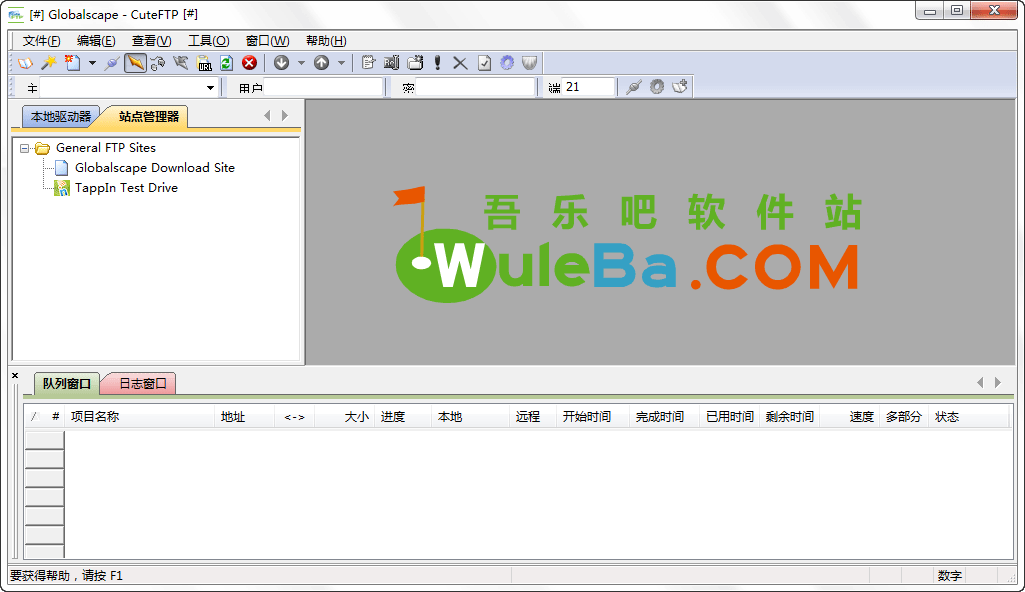The height and width of the screenshot is (592, 1025).
Task: Open the Upload options dropdown arrow
Action: tap(341, 63)
